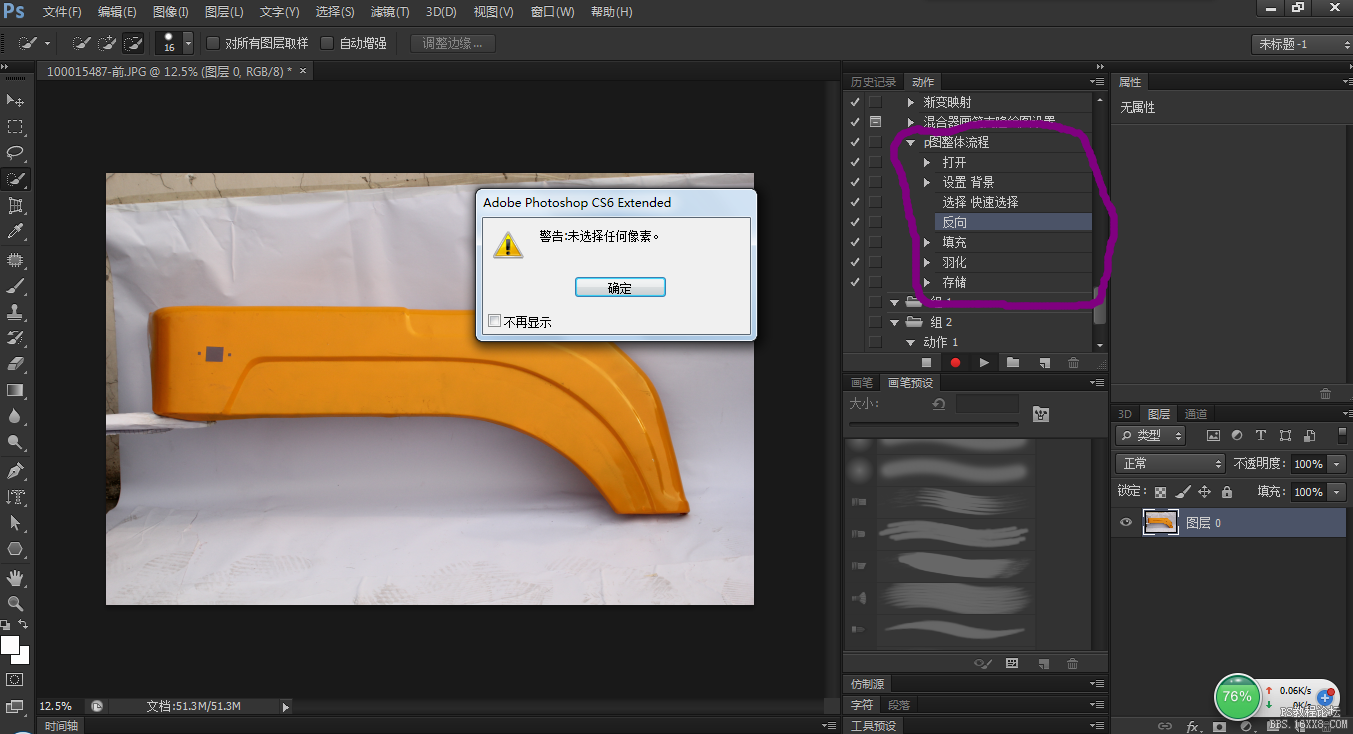Screen dimensions: 1353x734
Task: Expand the 羽化 action step
Action: [x=928, y=262]
